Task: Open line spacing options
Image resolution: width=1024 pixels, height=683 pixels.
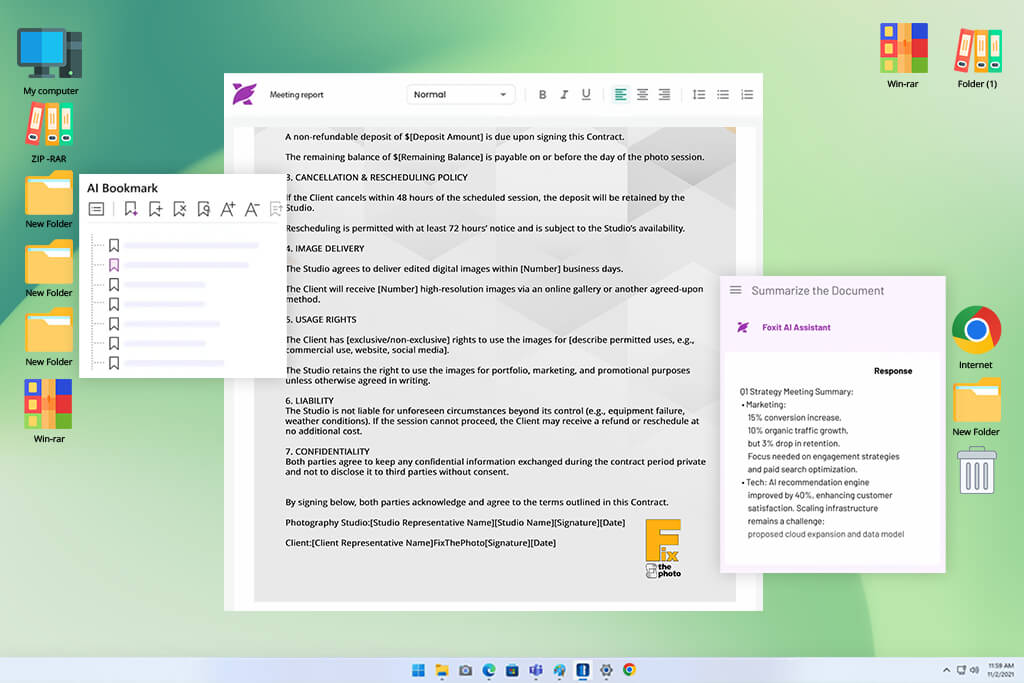Action: 699,95
